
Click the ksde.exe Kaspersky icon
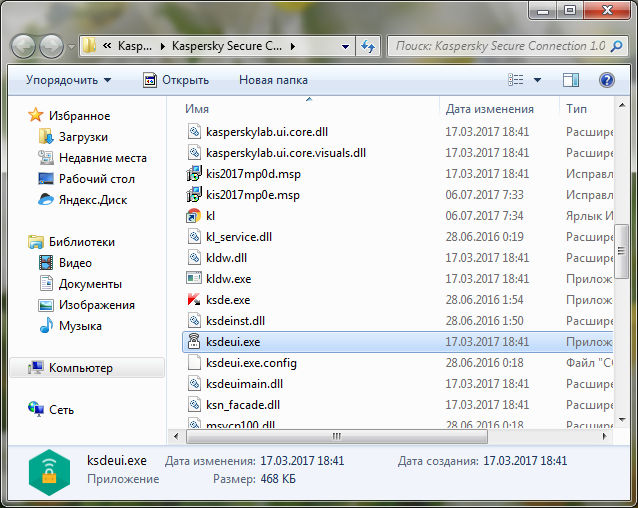click(x=194, y=300)
